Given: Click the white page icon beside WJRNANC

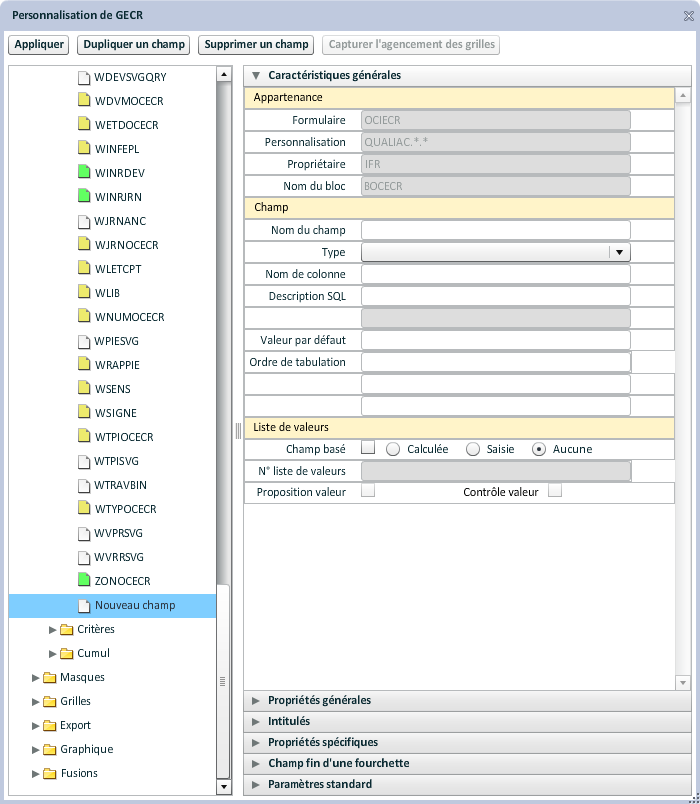Looking at the screenshot, I should click(x=85, y=221).
